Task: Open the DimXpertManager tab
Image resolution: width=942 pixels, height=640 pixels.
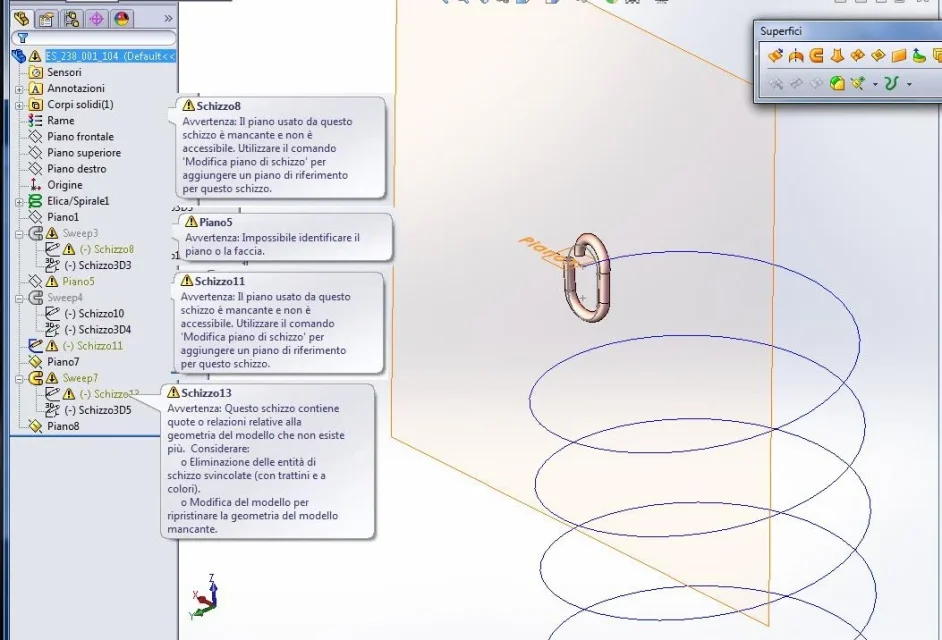Action: click(97, 19)
